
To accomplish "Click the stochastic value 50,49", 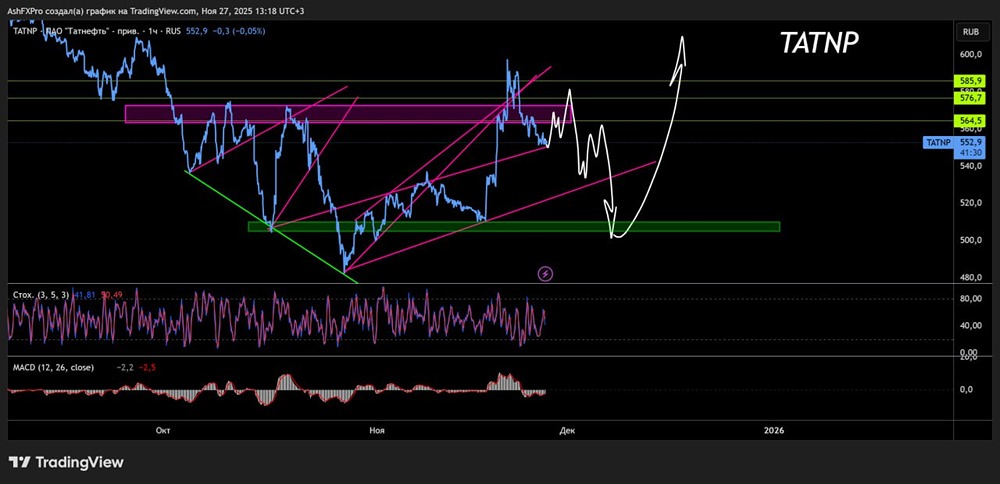I will click(x=110, y=295).
